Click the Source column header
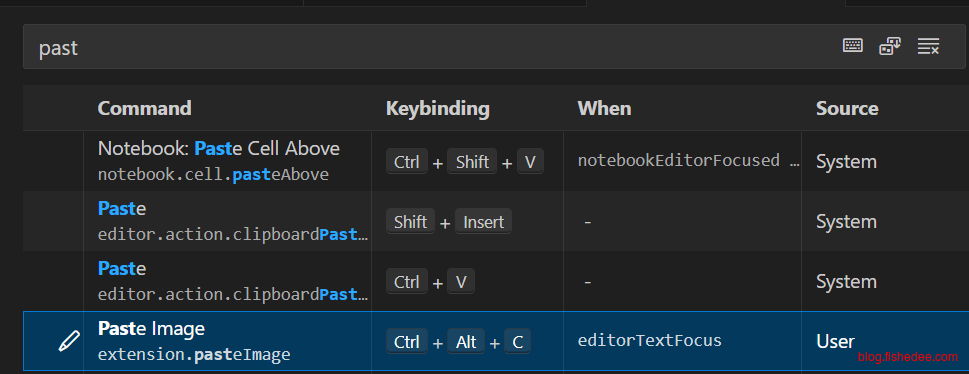 (x=847, y=108)
